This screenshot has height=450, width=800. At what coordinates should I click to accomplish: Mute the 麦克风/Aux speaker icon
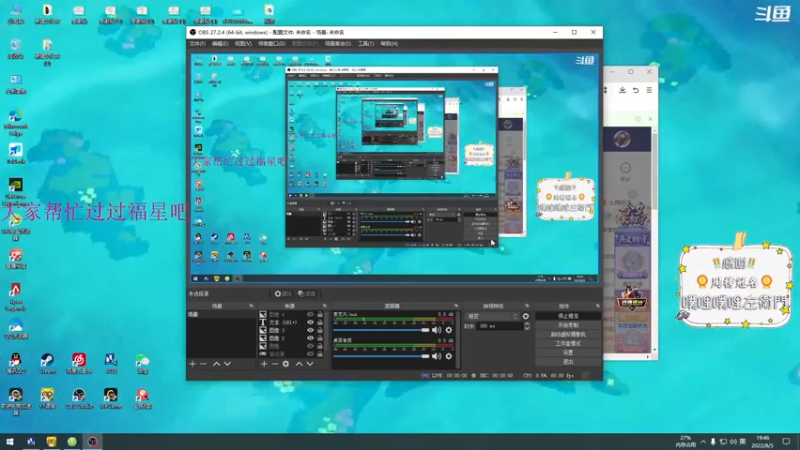point(436,330)
